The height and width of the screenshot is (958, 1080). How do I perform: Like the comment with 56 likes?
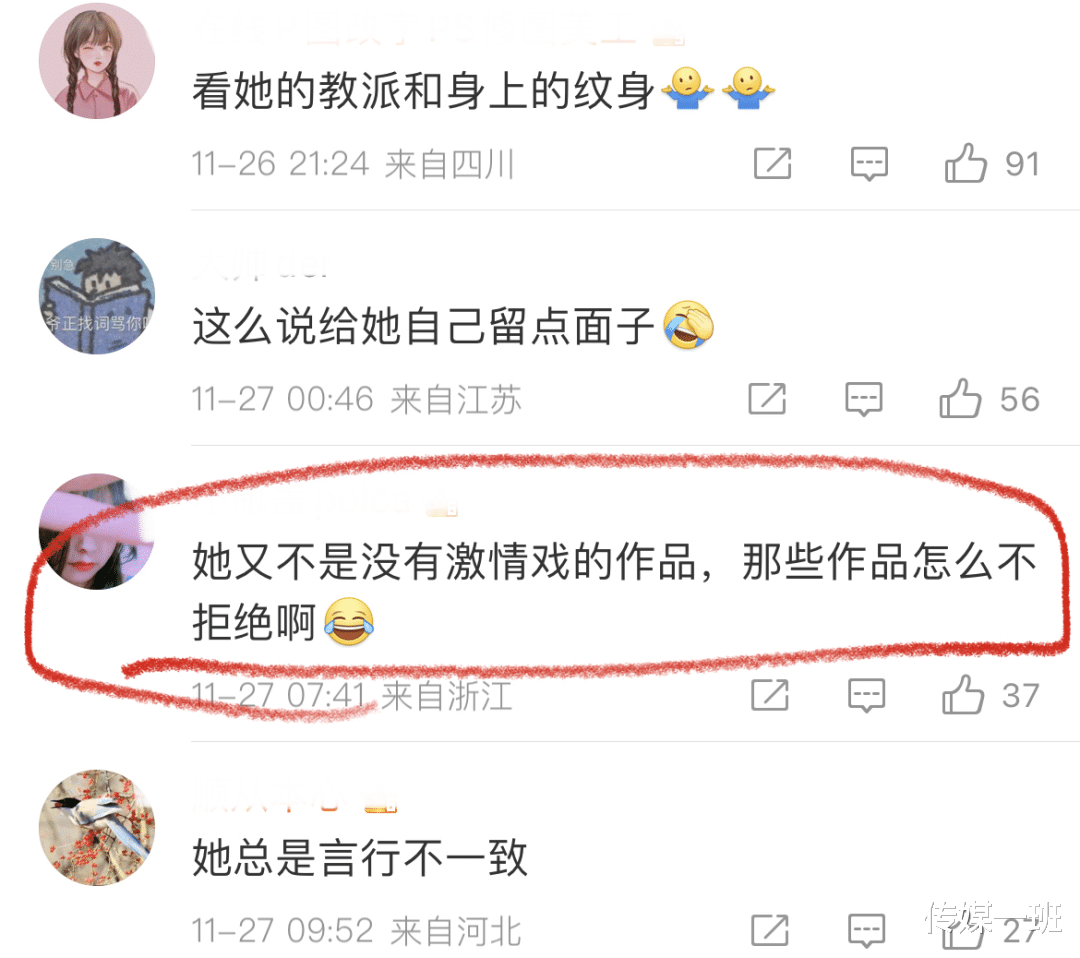(959, 398)
